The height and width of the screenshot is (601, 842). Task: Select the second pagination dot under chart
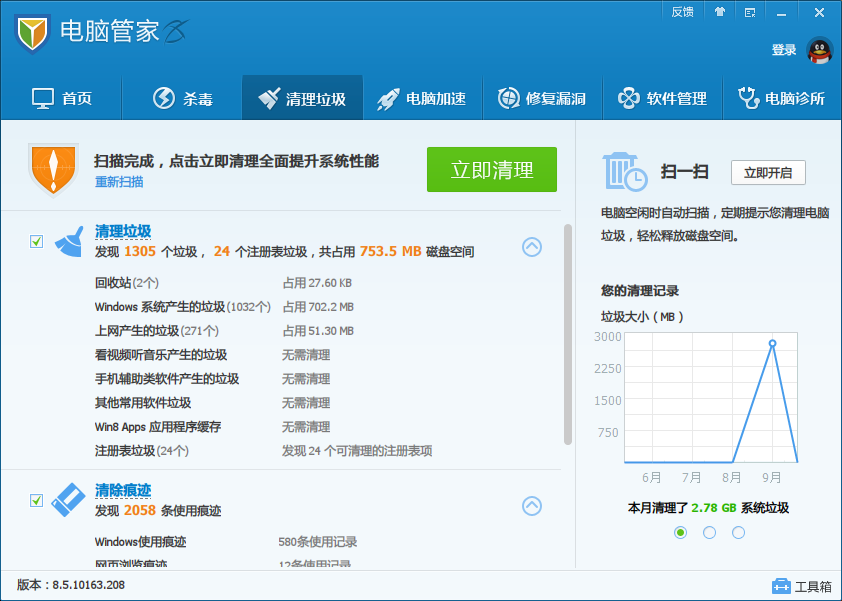(x=710, y=533)
